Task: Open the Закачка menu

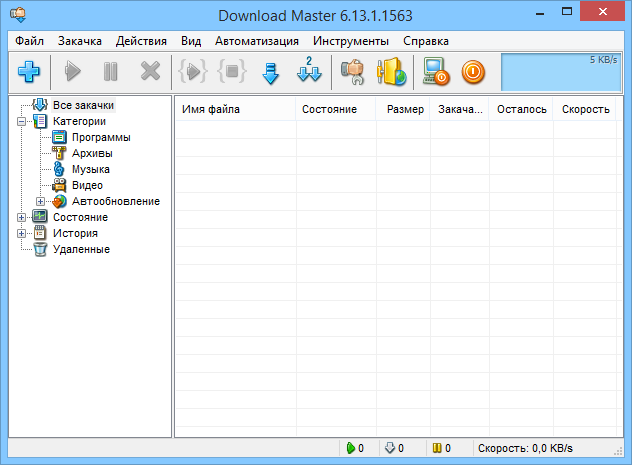Action: (x=79, y=41)
